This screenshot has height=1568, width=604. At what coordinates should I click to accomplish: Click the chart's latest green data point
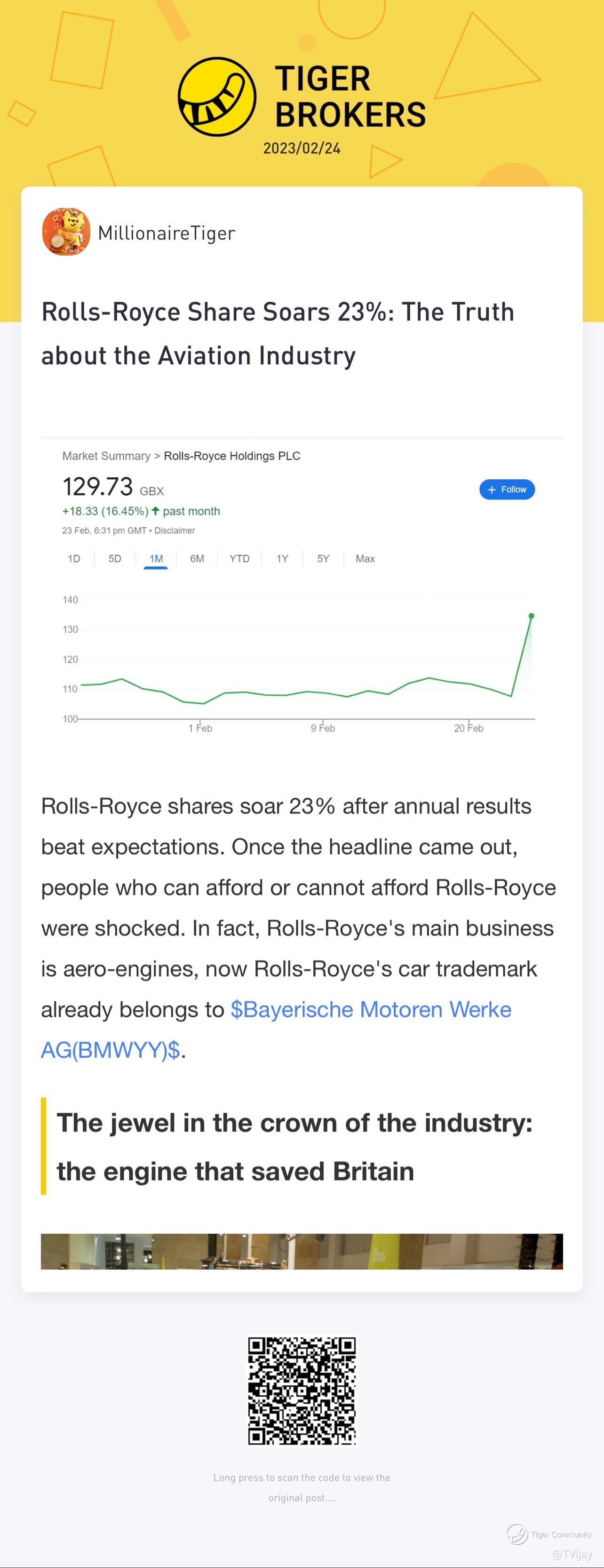(x=532, y=616)
